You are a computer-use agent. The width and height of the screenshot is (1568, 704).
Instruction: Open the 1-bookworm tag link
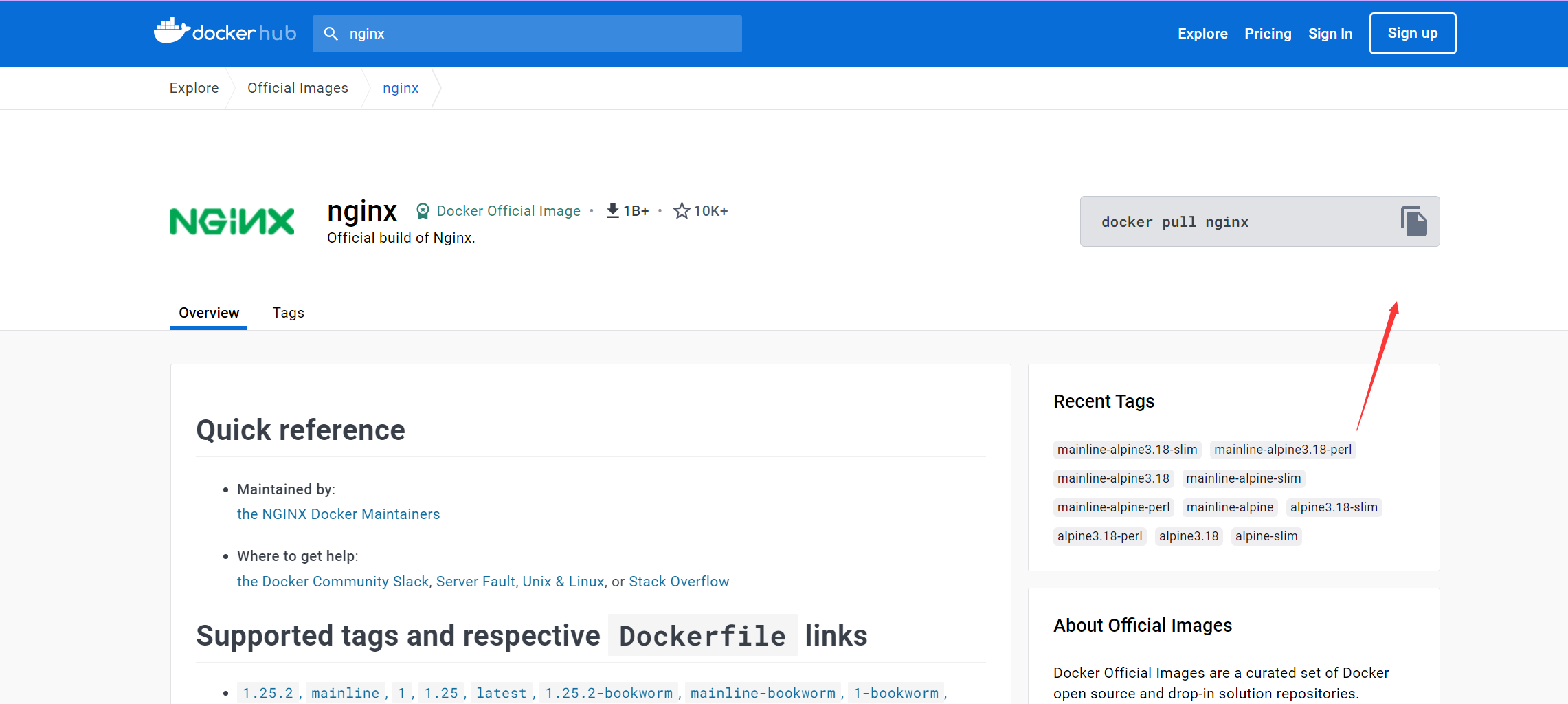coord(896,693)
